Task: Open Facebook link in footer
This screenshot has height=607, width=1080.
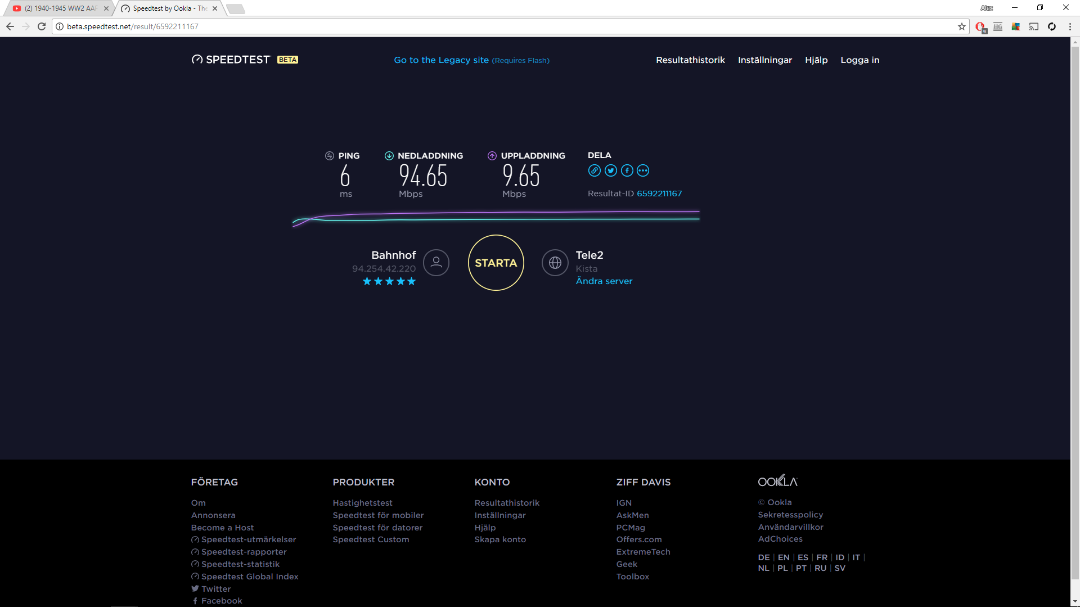Action: [216, 601]
